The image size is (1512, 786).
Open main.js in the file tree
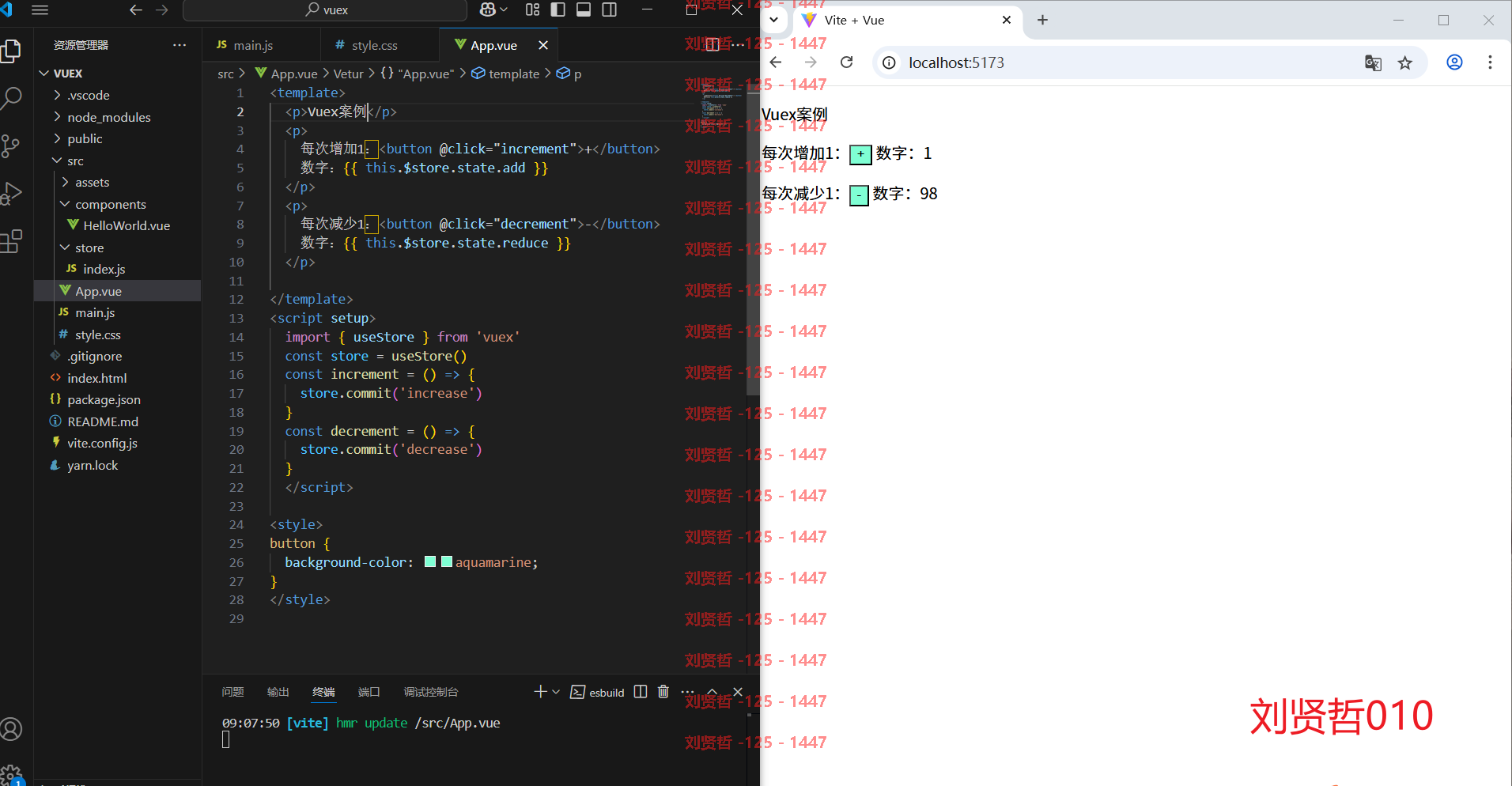[x=117, y=312]
